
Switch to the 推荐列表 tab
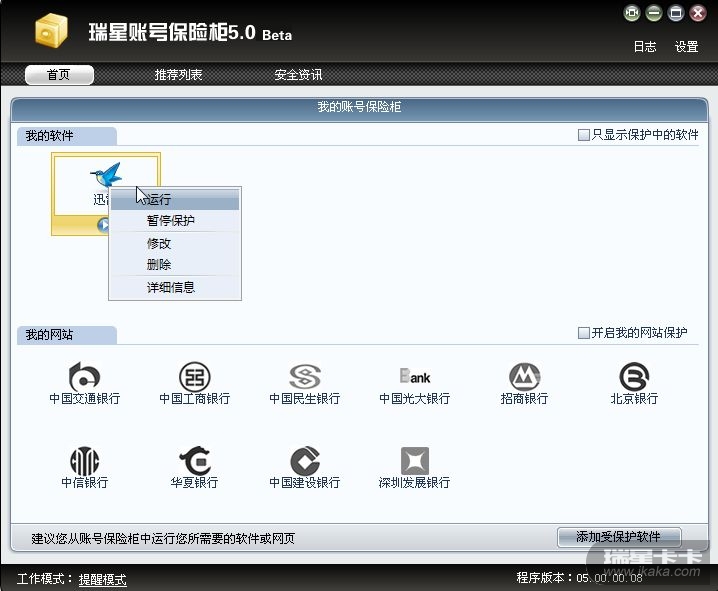tap(178, 75)
